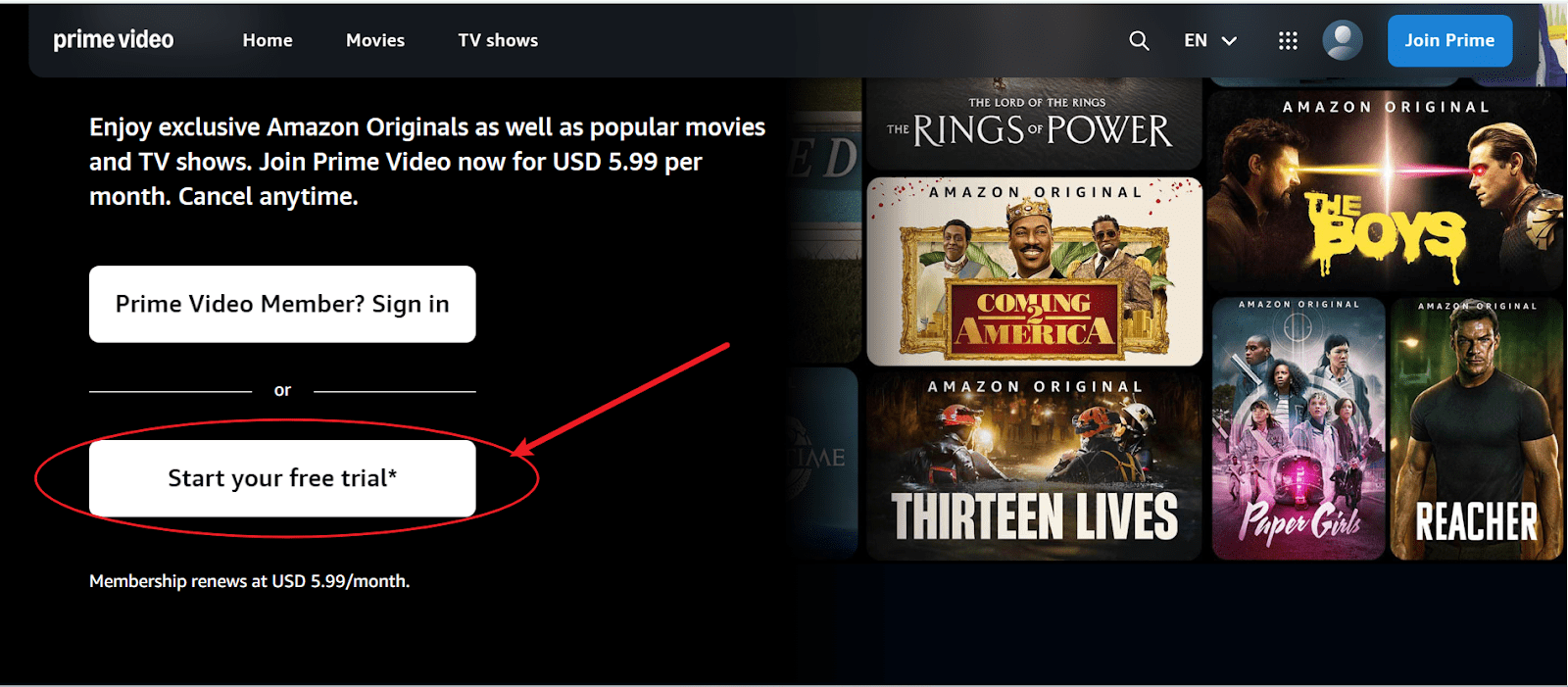The image size is (1568, 687).
Task: Click the Join Prime button
Action: 1449,40
